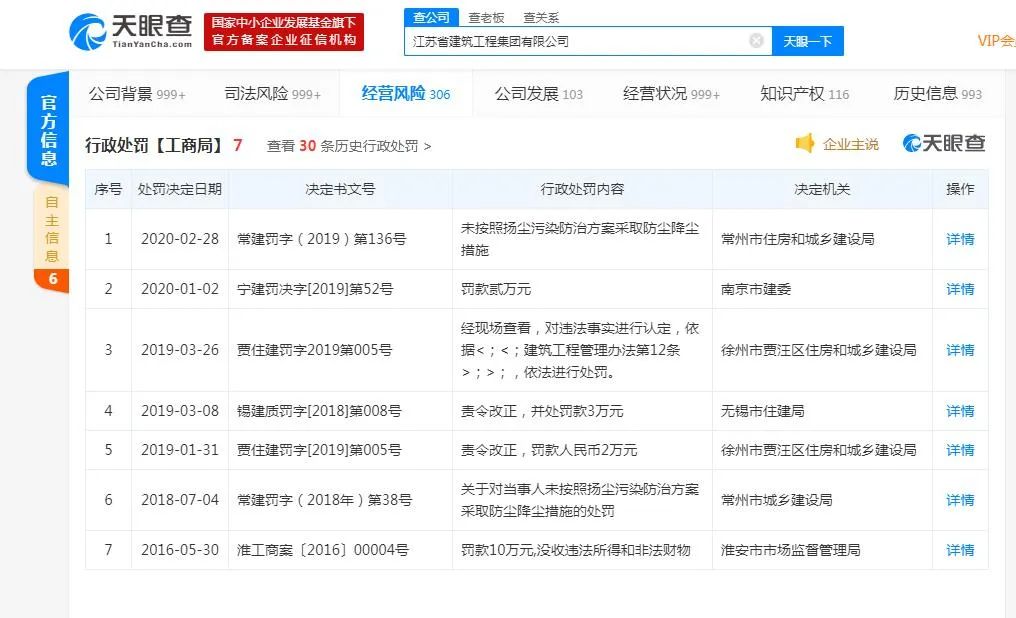The width and height of the screenshot is (1016, 618).
Task: Click the red SME development fund badge
Action: tap(283, 30)
